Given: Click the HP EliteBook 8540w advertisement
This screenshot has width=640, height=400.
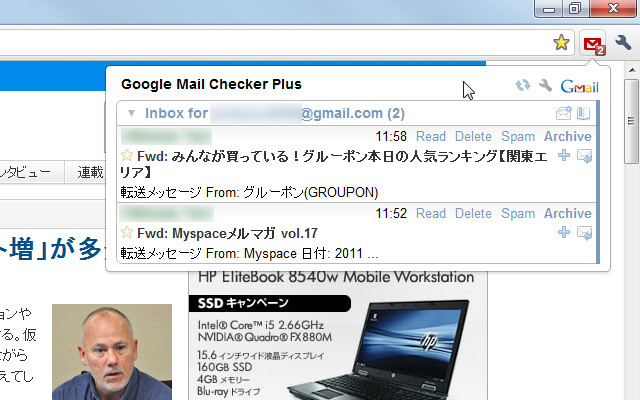Looking at the screenshot, I should [338, 335].
